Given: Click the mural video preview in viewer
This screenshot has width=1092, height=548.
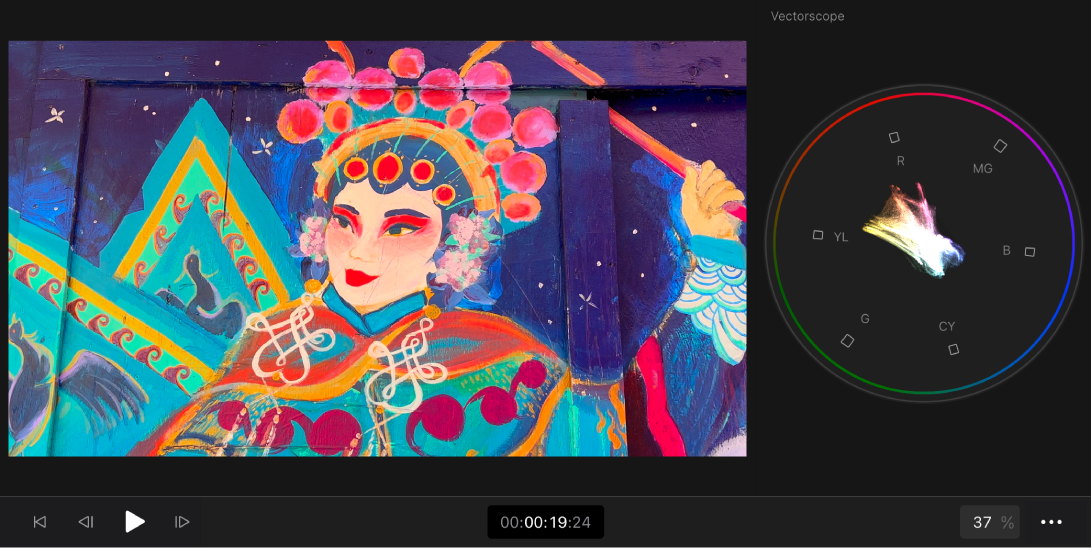Looking at the screenshot, I should point(377,249).
